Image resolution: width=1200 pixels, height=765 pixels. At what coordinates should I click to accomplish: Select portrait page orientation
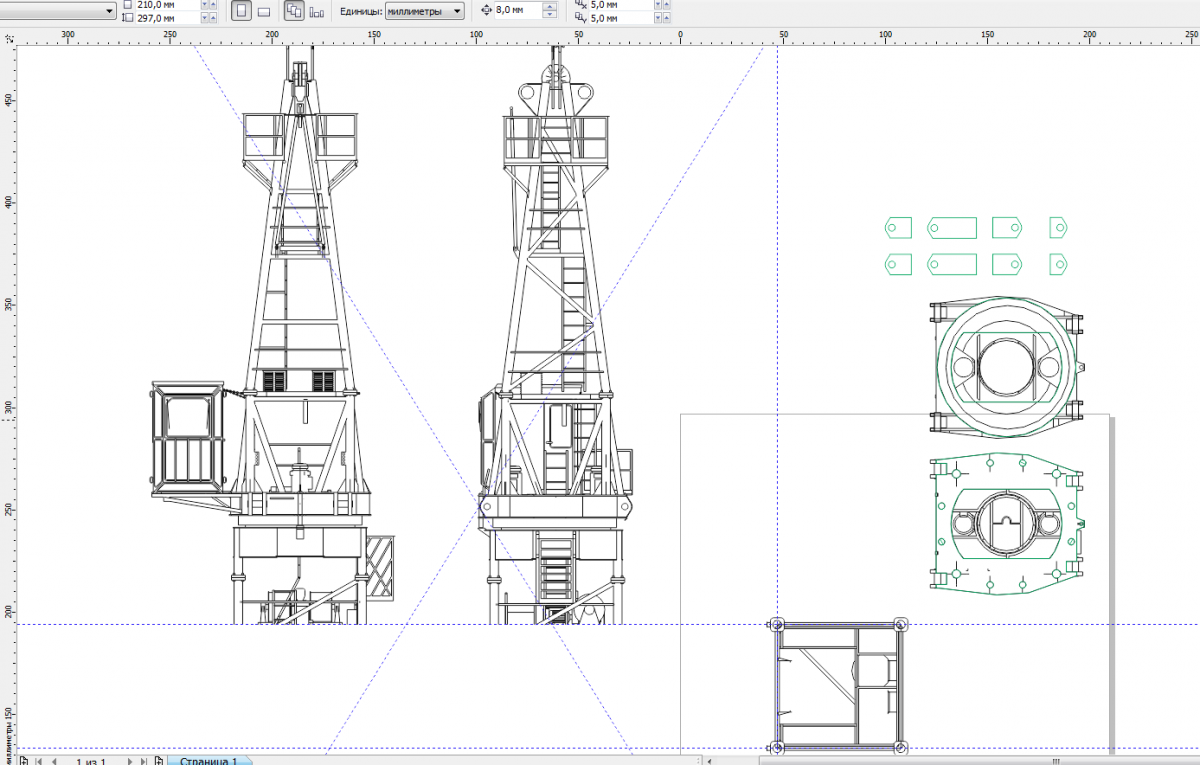(241, 11)
